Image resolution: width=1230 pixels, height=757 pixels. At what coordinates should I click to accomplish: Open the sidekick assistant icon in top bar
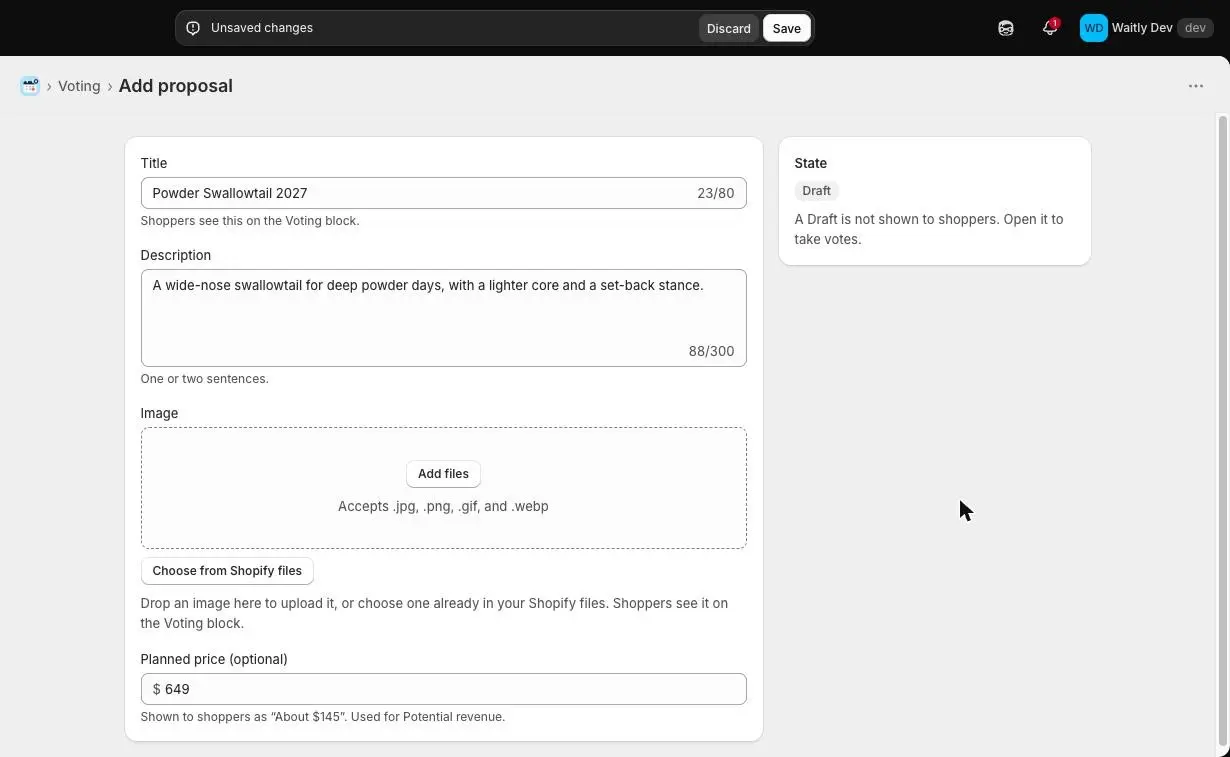pos(1006,28)
